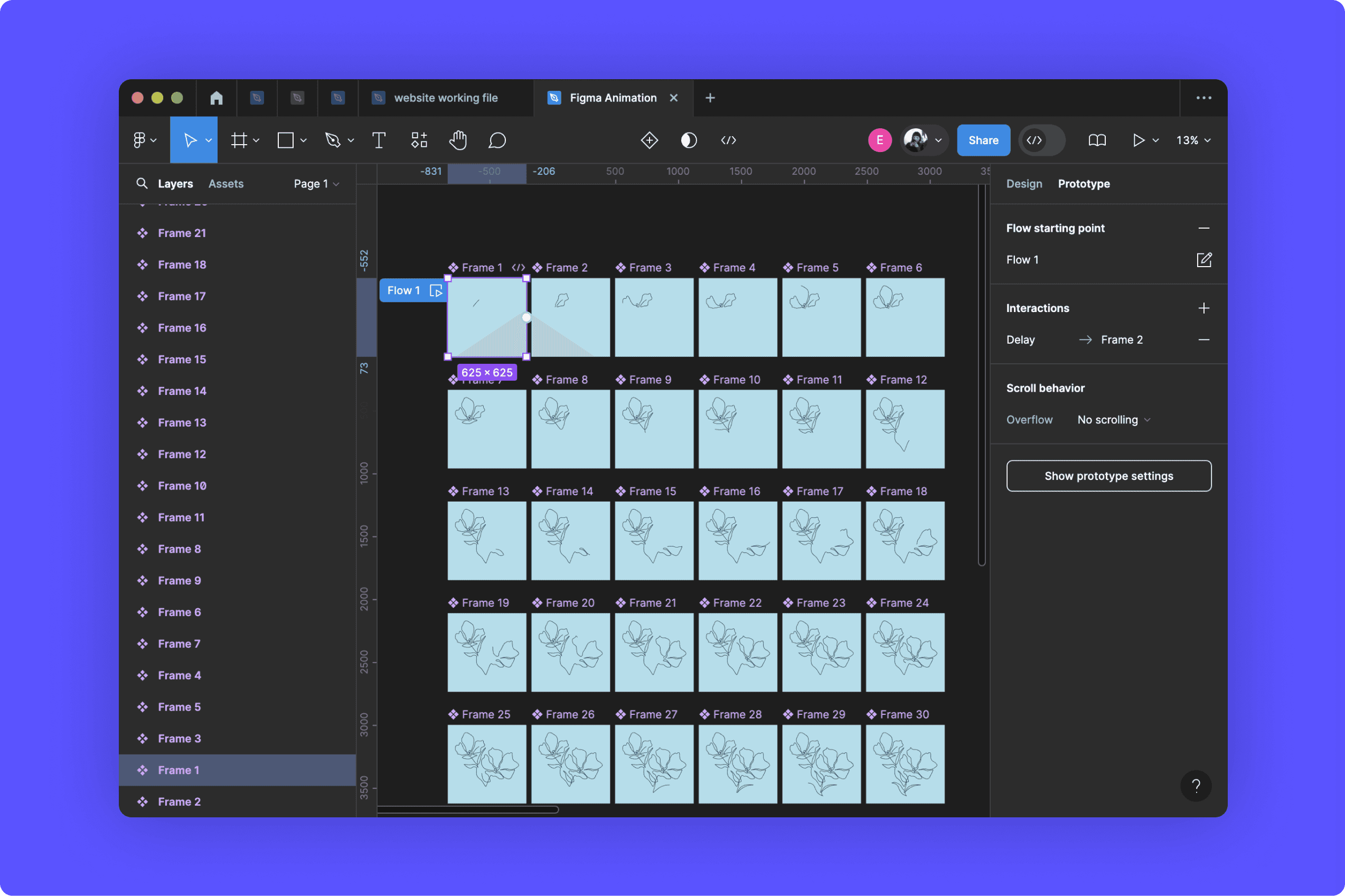Click Show prototype settings button
The image size is (1345, 896).
1108,475
